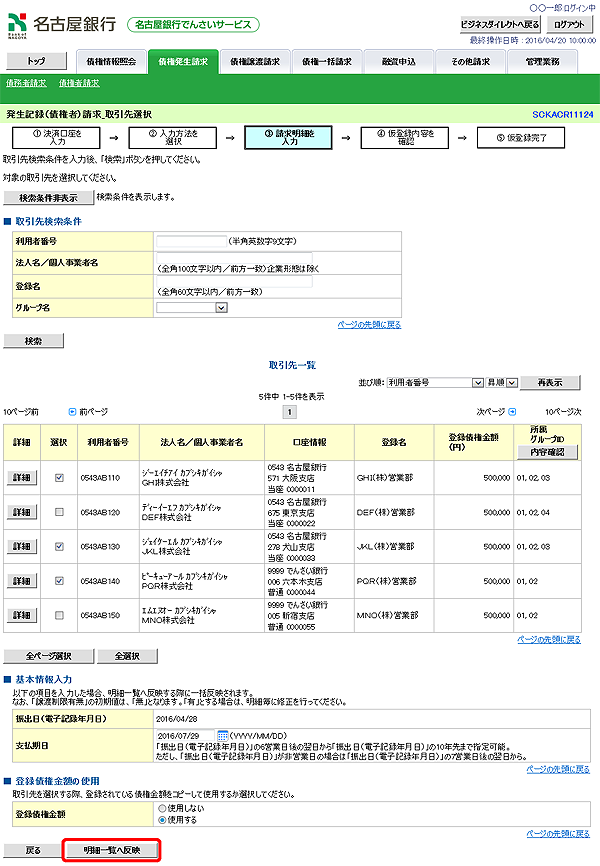Click the 利用者番号 input field
Screen dimensions: 600x866
coord(192,241)
